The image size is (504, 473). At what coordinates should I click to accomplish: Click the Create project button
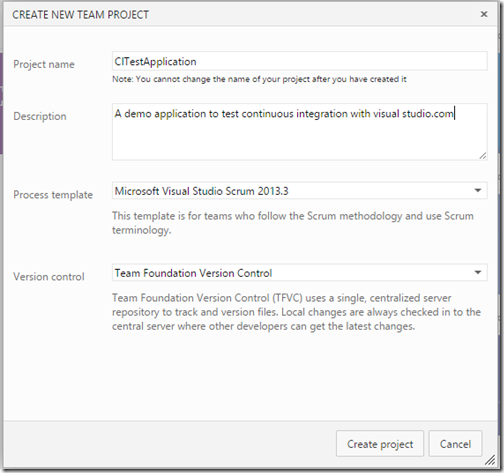(380, 444)
